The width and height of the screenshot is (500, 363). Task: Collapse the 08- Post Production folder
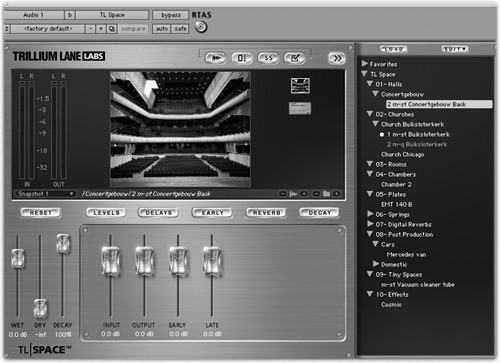pyautogui.click(x=370, y=234)
